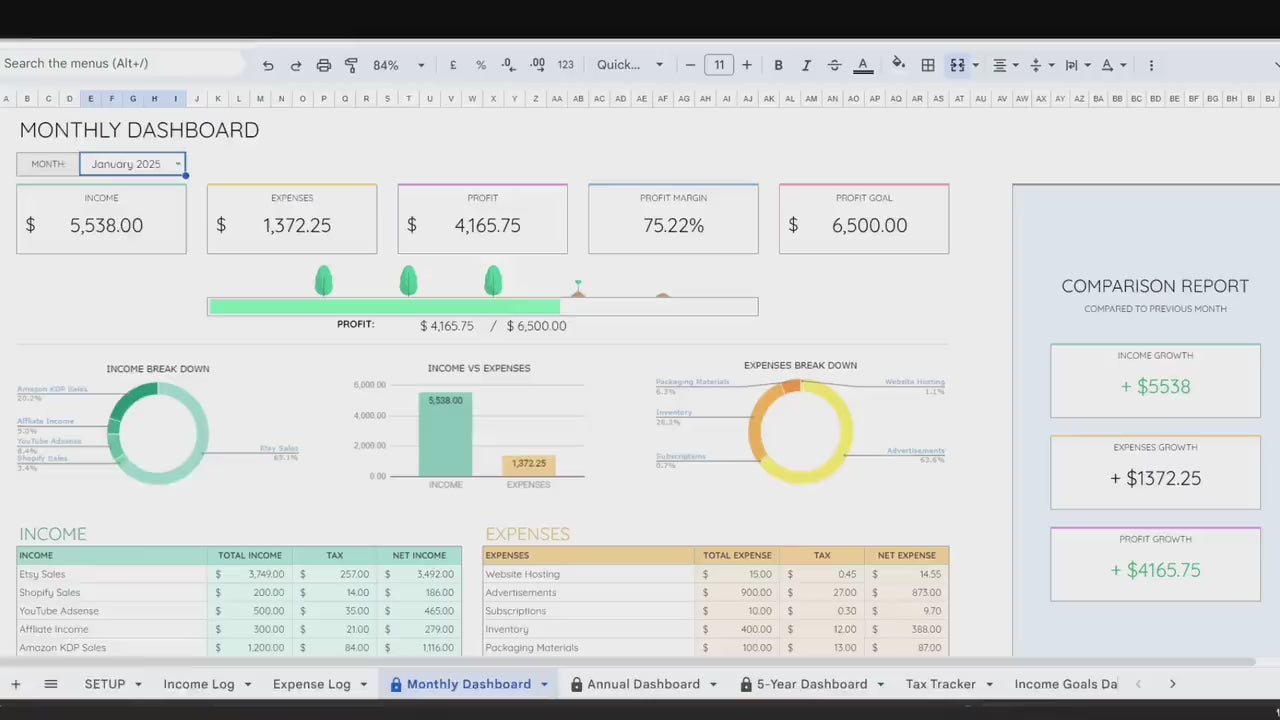The height and width of the screenshot is (720, 1280).
Task: Format as percent
Action: tap(481, 65)
